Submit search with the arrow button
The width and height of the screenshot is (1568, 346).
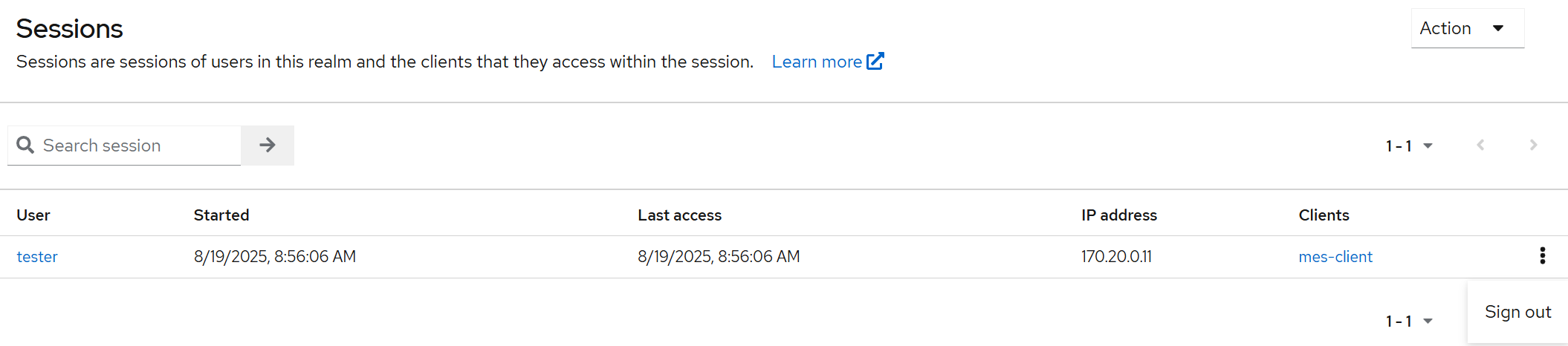point(268,146)
